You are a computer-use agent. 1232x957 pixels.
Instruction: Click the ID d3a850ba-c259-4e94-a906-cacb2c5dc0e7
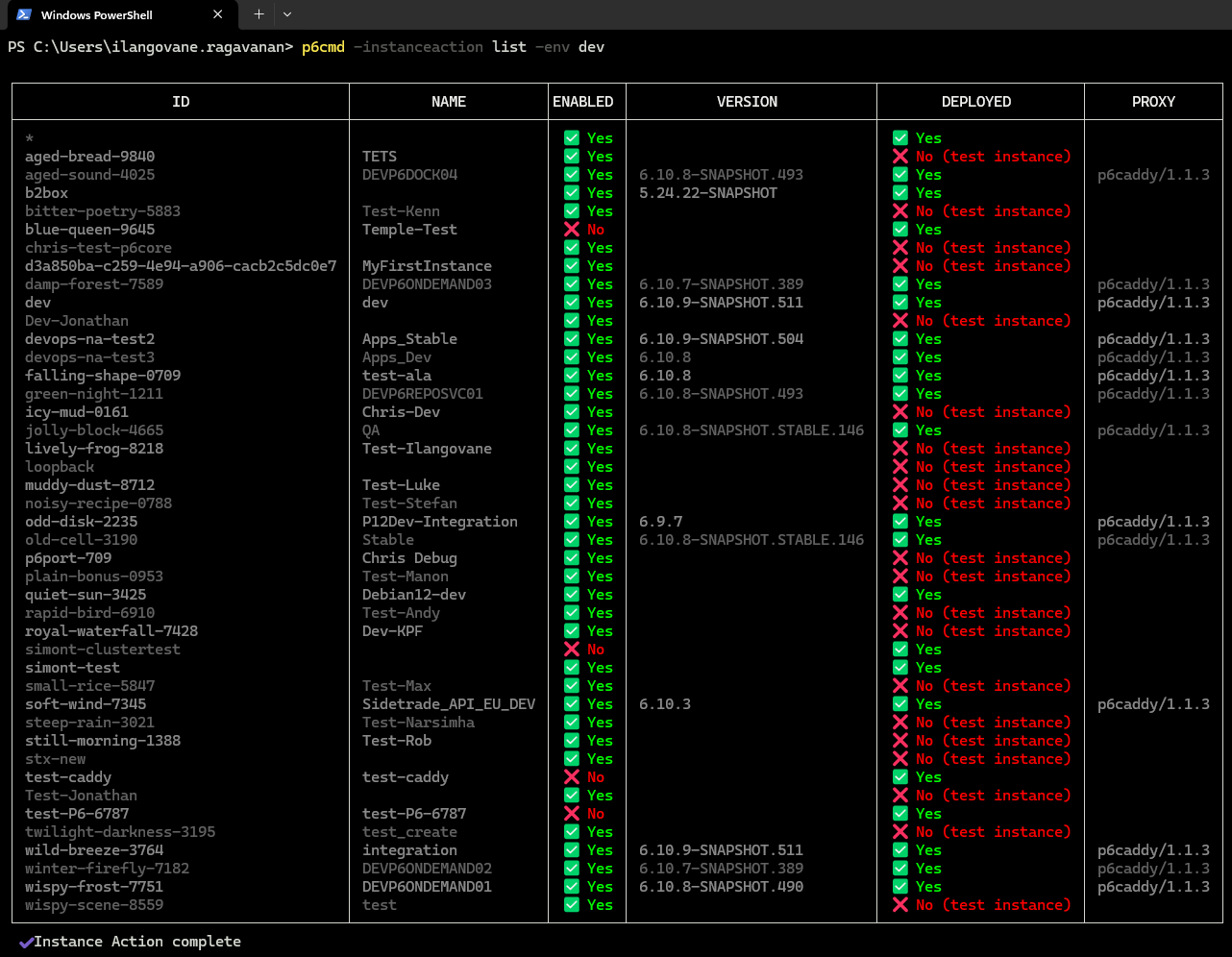tap(181, 266)
